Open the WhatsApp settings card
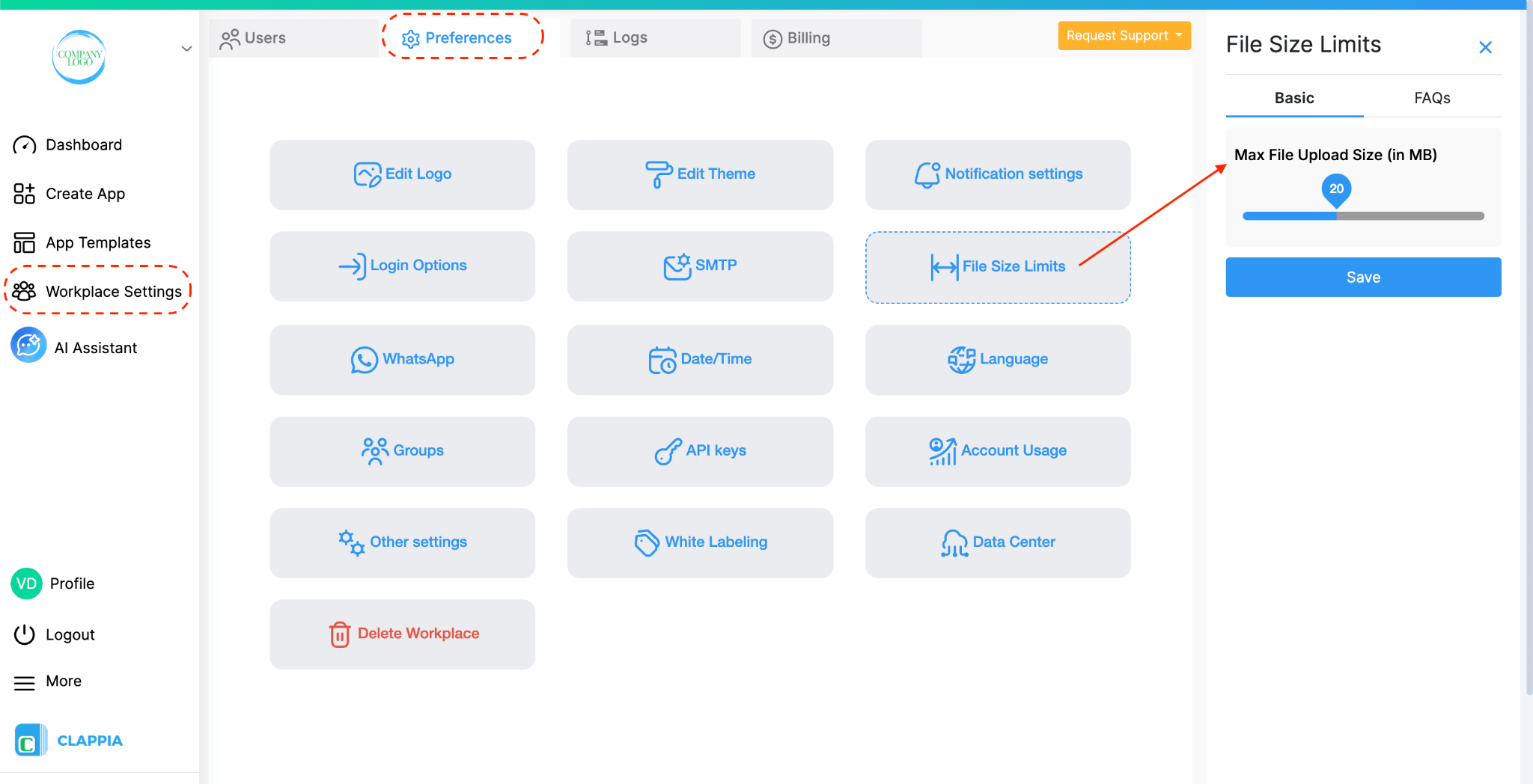1533x784 pixels. [403, 360]
